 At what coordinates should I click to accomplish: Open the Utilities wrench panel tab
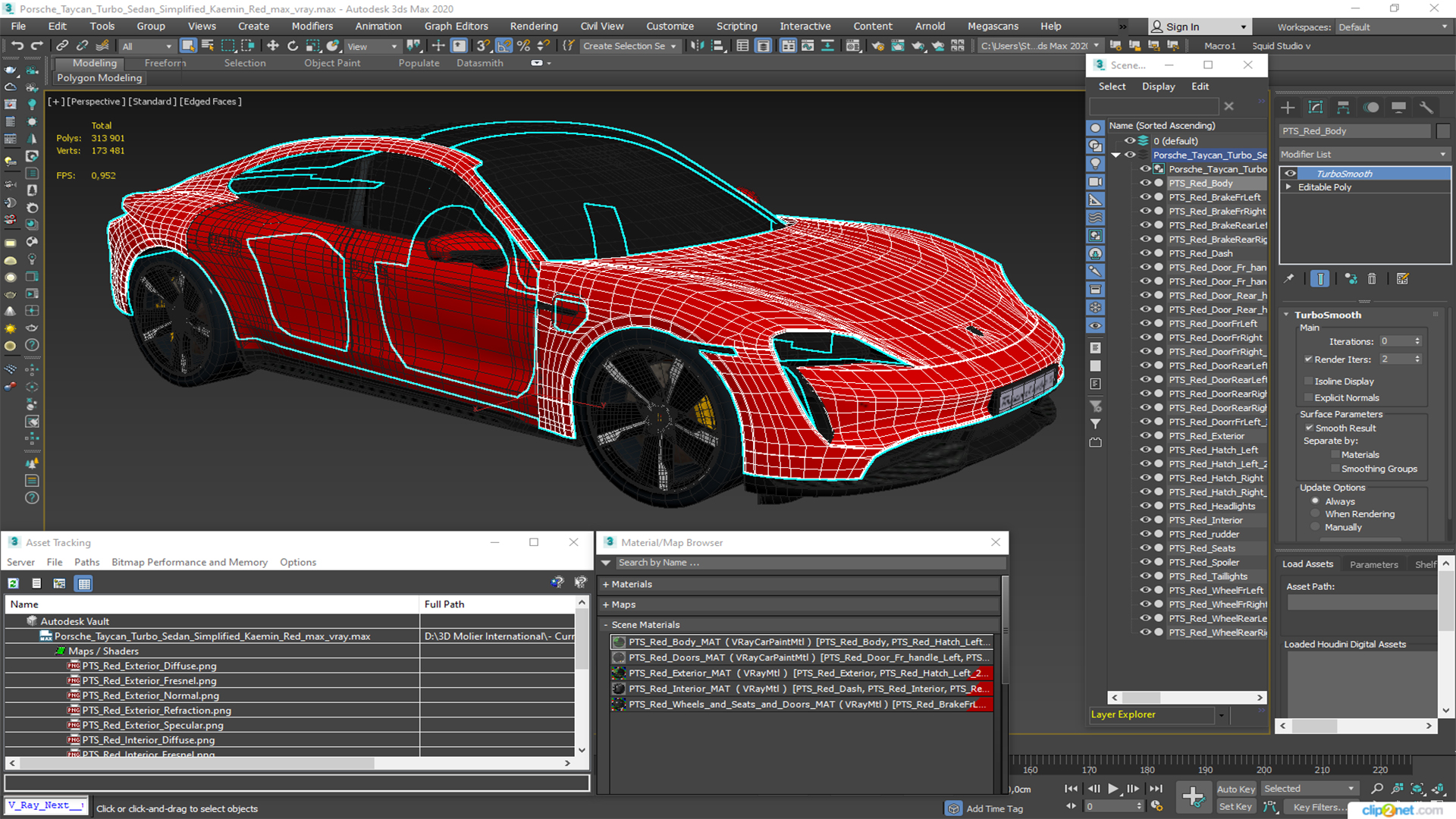point(1426,107)
